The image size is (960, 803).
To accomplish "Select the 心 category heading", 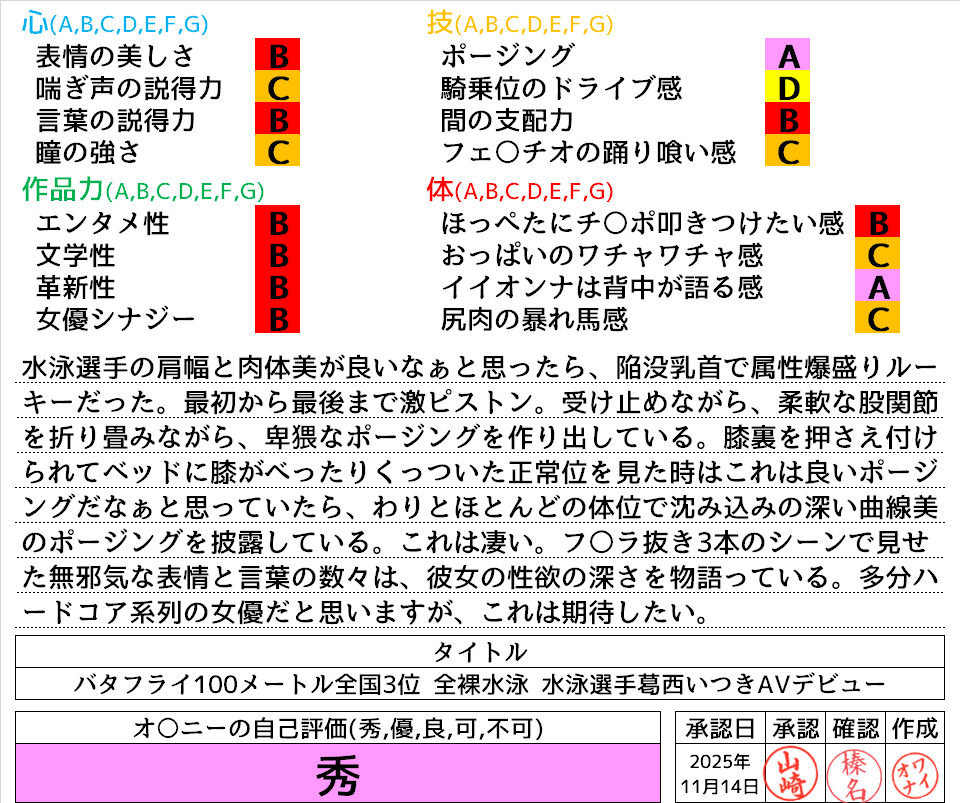I will pos(35,23).
